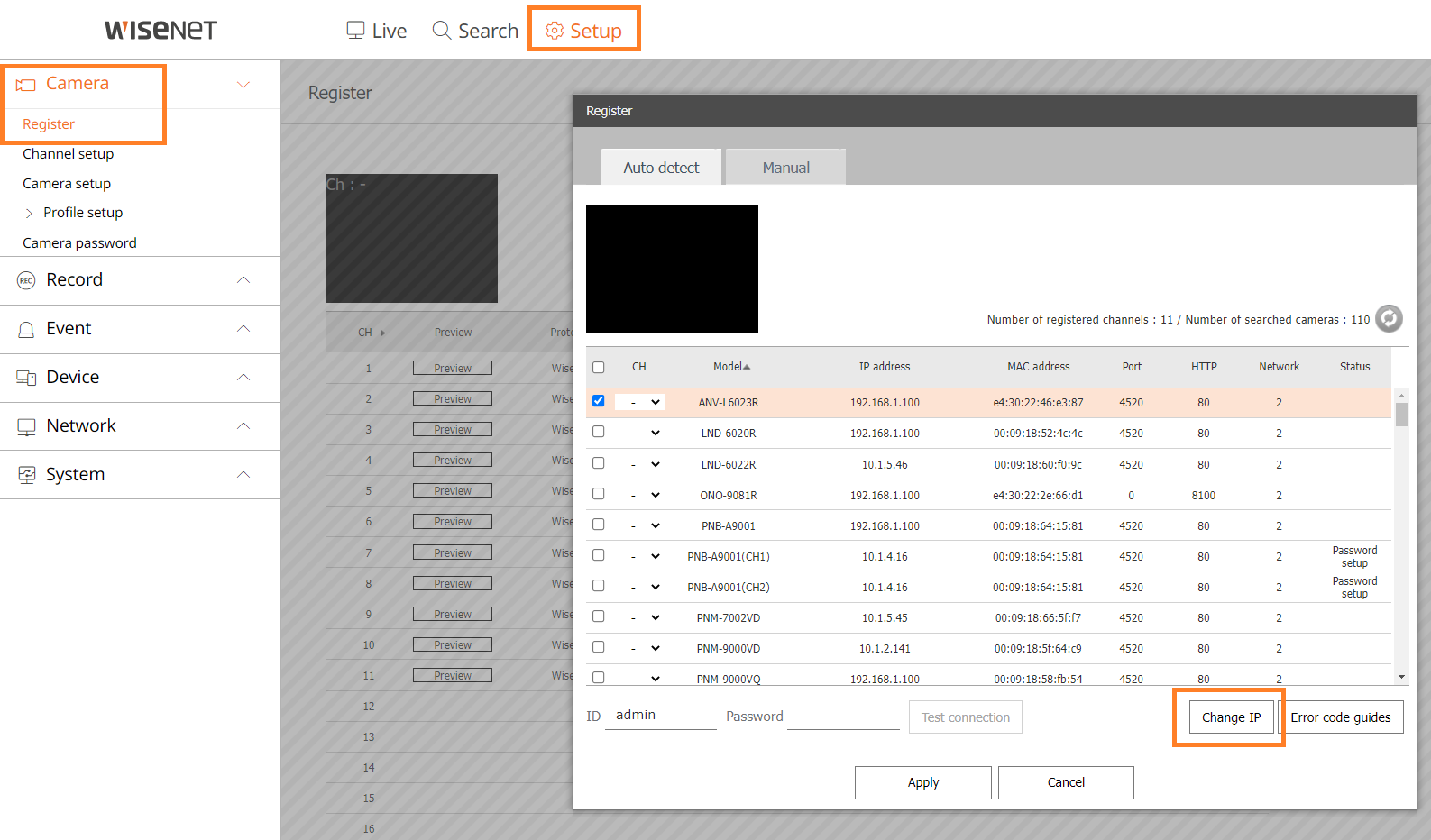Click the Search magnifier icon

point(442,31)
